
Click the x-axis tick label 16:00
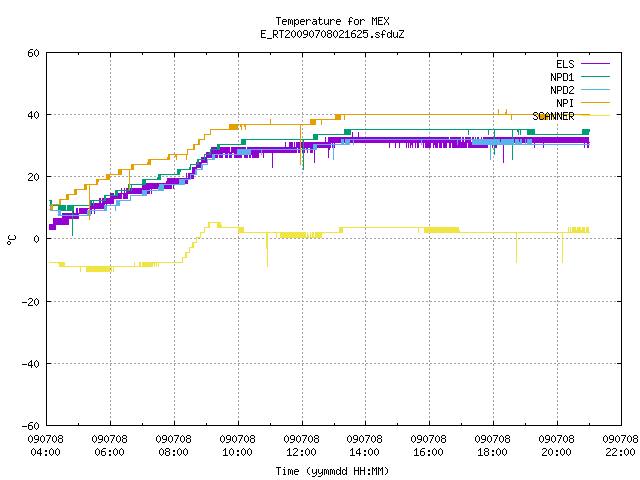tap(428, 452)
